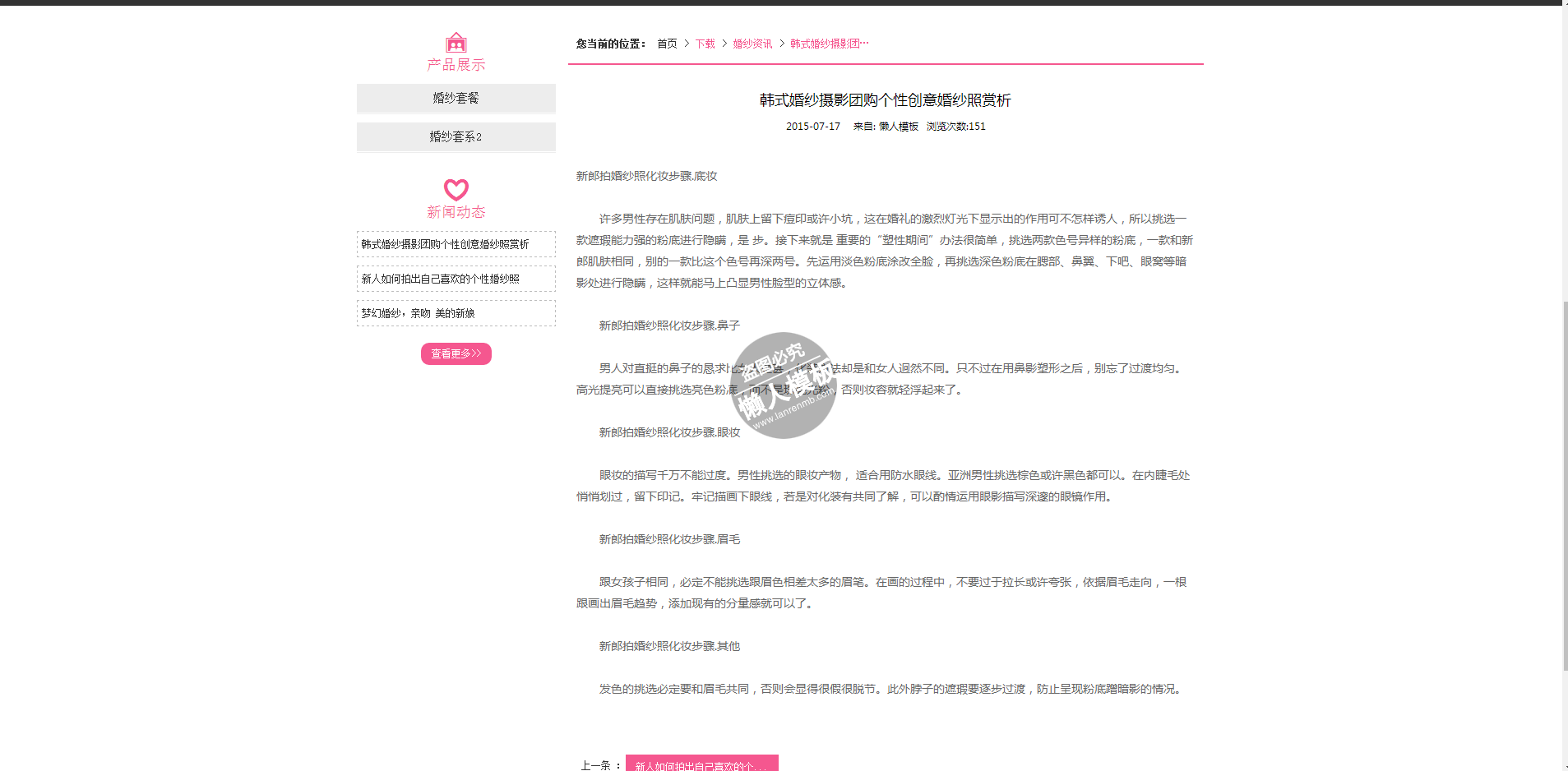Navigate to 婚纱资讯 in the breadcrumb
Image resolution: width=1568 pixels, height=771 pixels.
752,44
